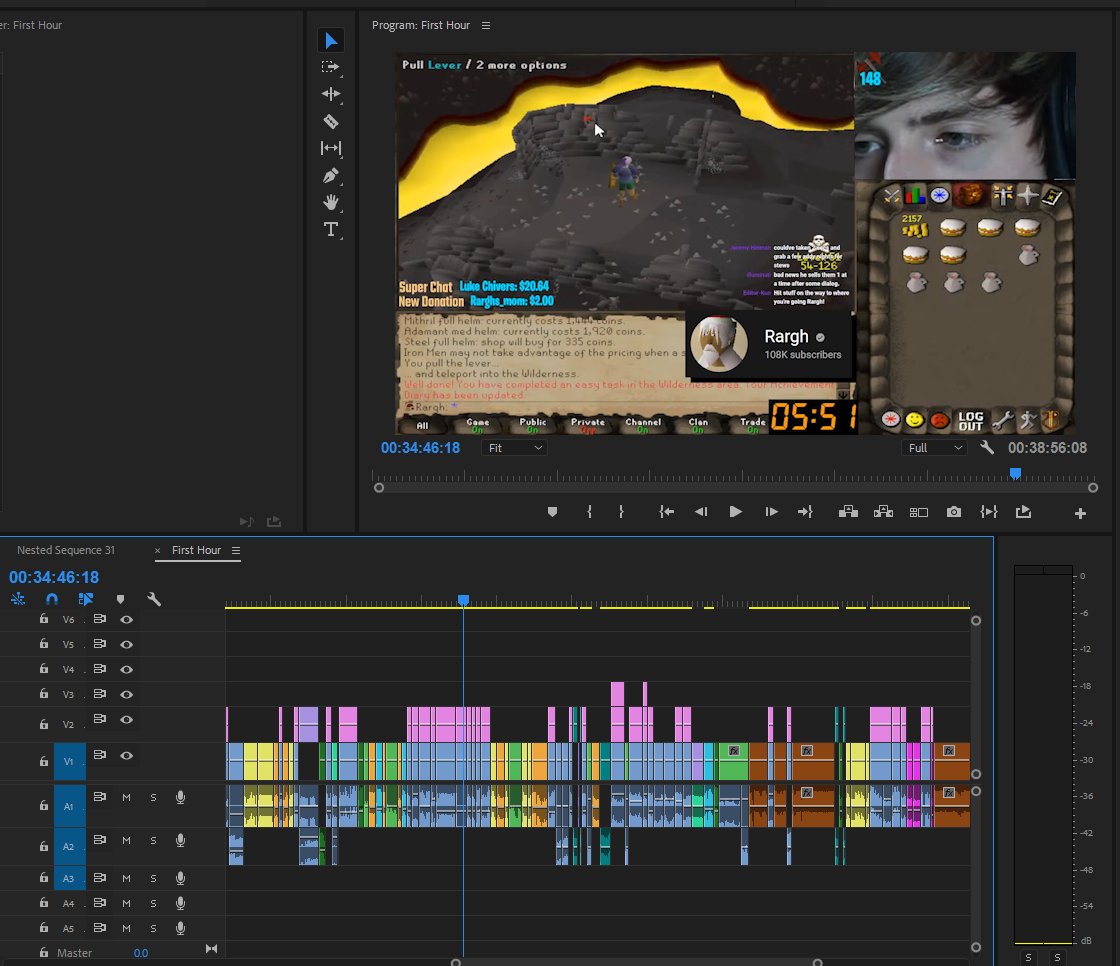Open the Fit zoom level dropdown
Viewport: 1120px width, 966px height.
coord(514,448)
